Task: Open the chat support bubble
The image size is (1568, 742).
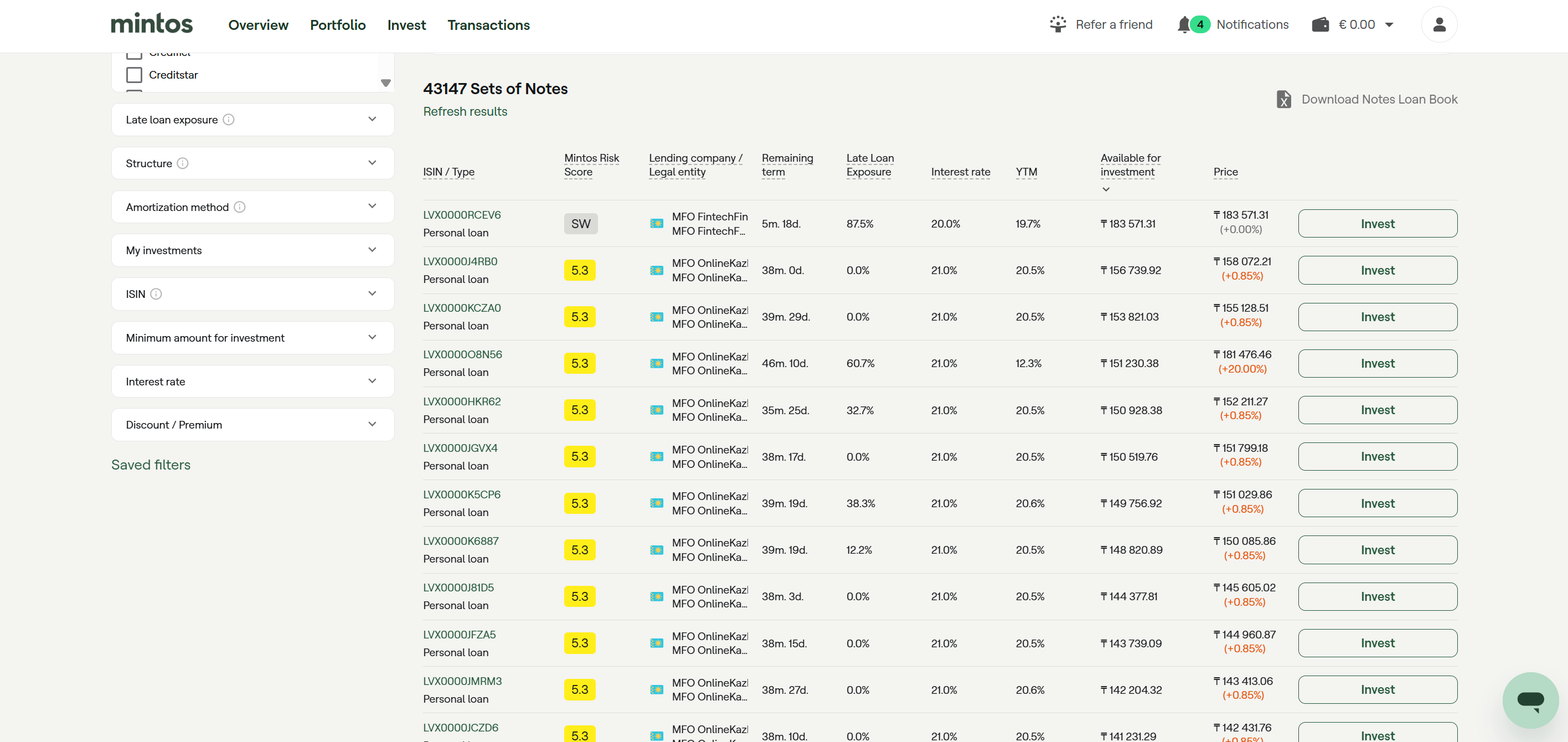Action: pos(1530,700)
